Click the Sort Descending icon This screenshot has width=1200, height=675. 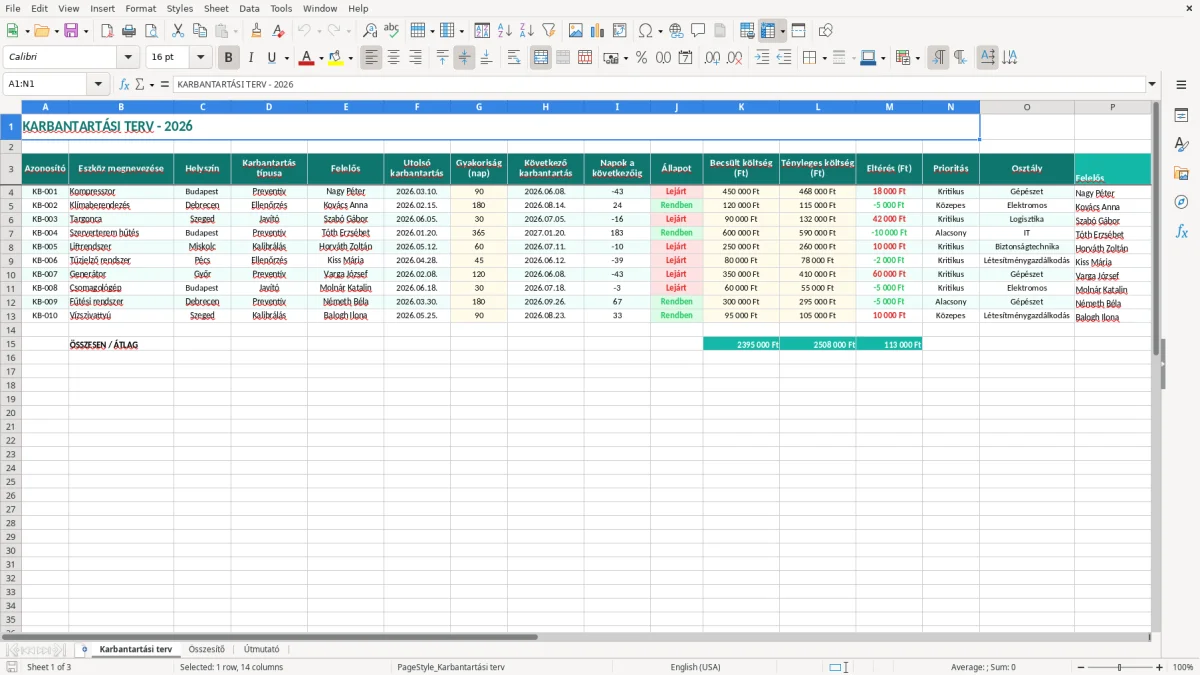pyautogui.click(x=527, y=31)
